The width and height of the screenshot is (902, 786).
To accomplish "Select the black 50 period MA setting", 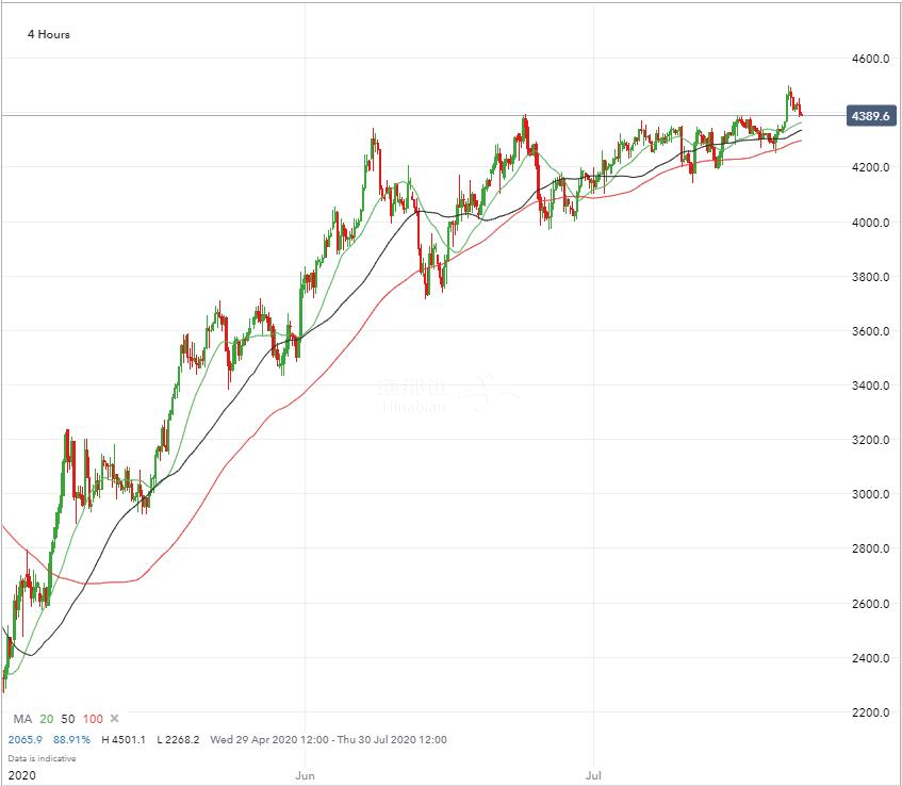I will click(68, 718).
